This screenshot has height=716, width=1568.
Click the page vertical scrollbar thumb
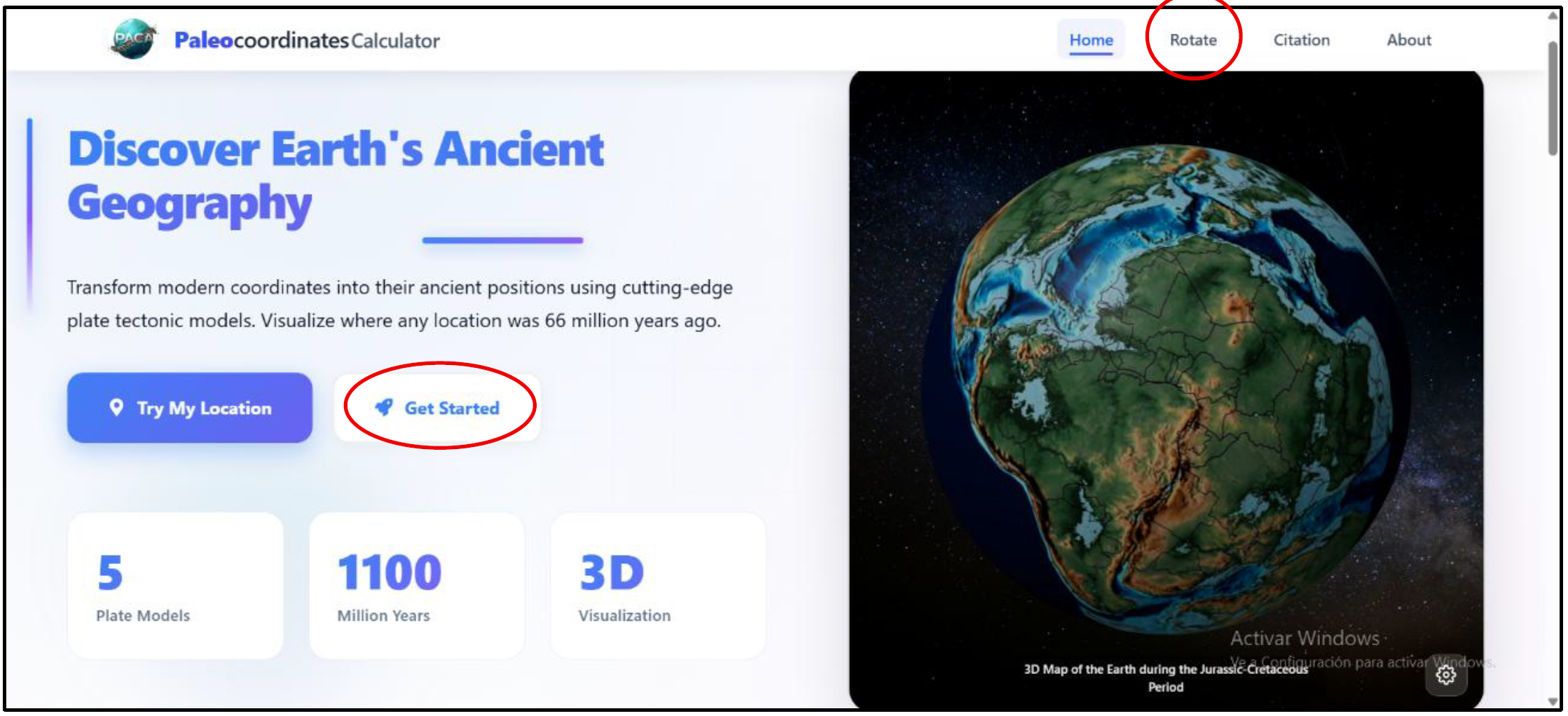1552,98
